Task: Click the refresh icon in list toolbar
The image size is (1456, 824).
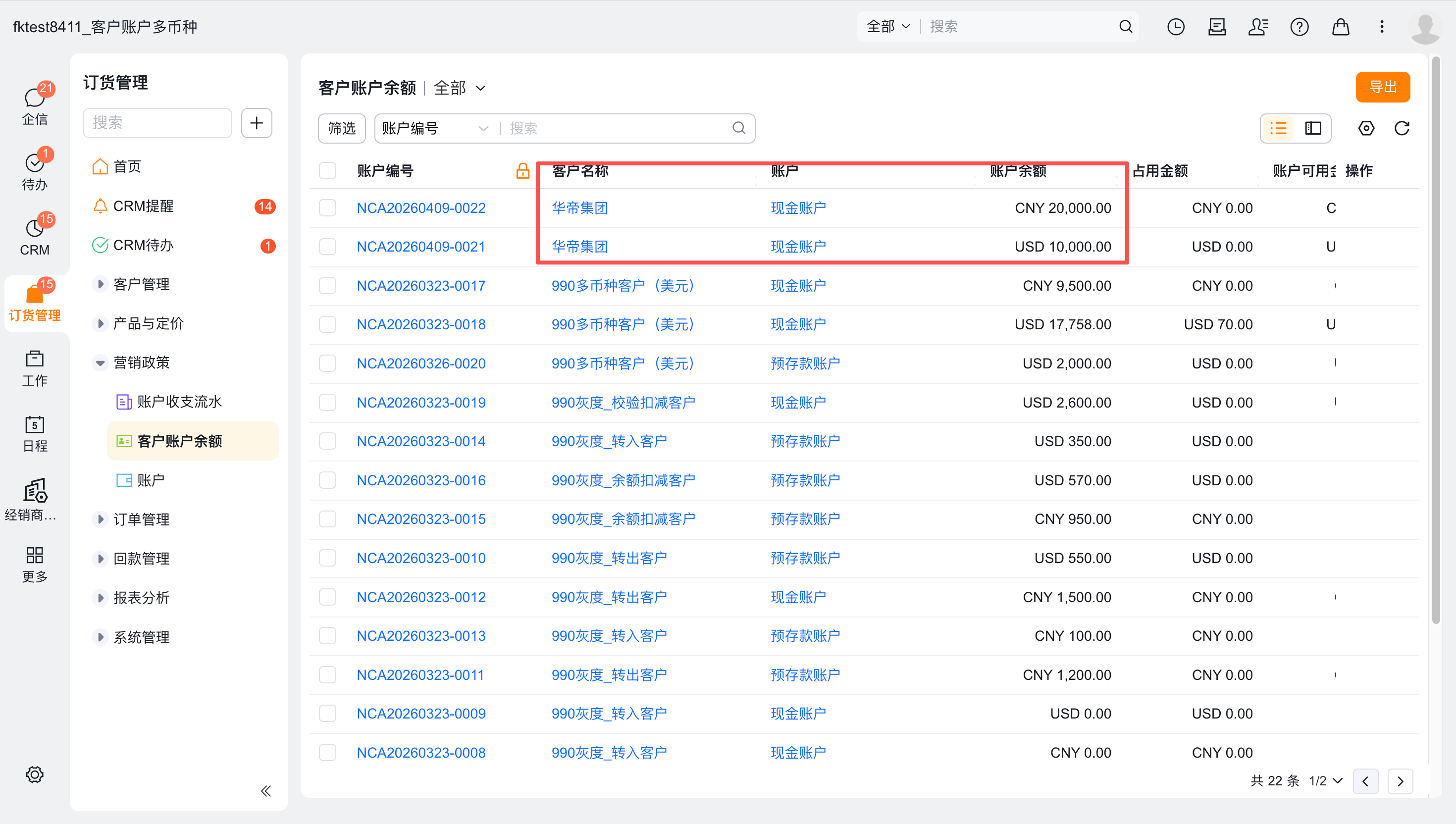Action: point(1401,128)
